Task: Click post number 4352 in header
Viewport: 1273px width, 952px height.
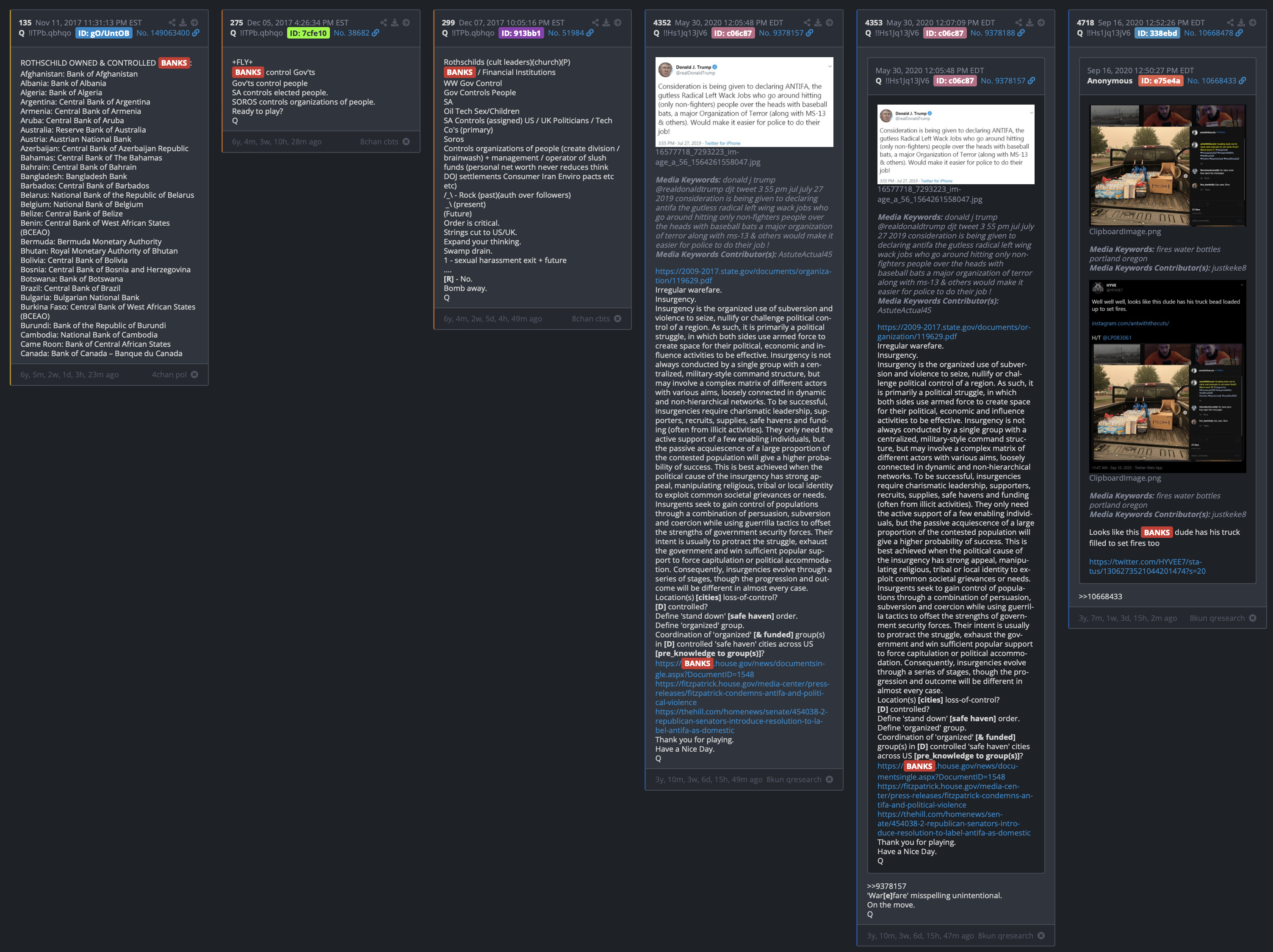Action: (662, 22)
